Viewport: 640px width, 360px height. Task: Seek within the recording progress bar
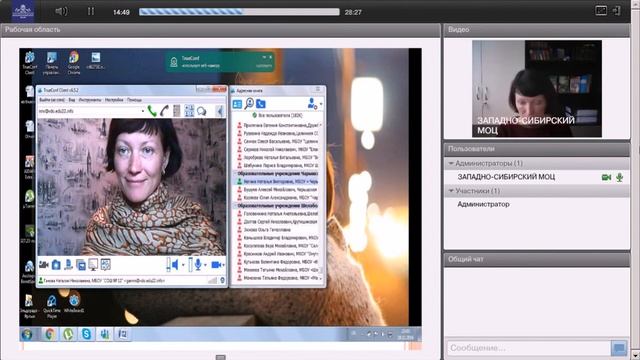[239, 12]
